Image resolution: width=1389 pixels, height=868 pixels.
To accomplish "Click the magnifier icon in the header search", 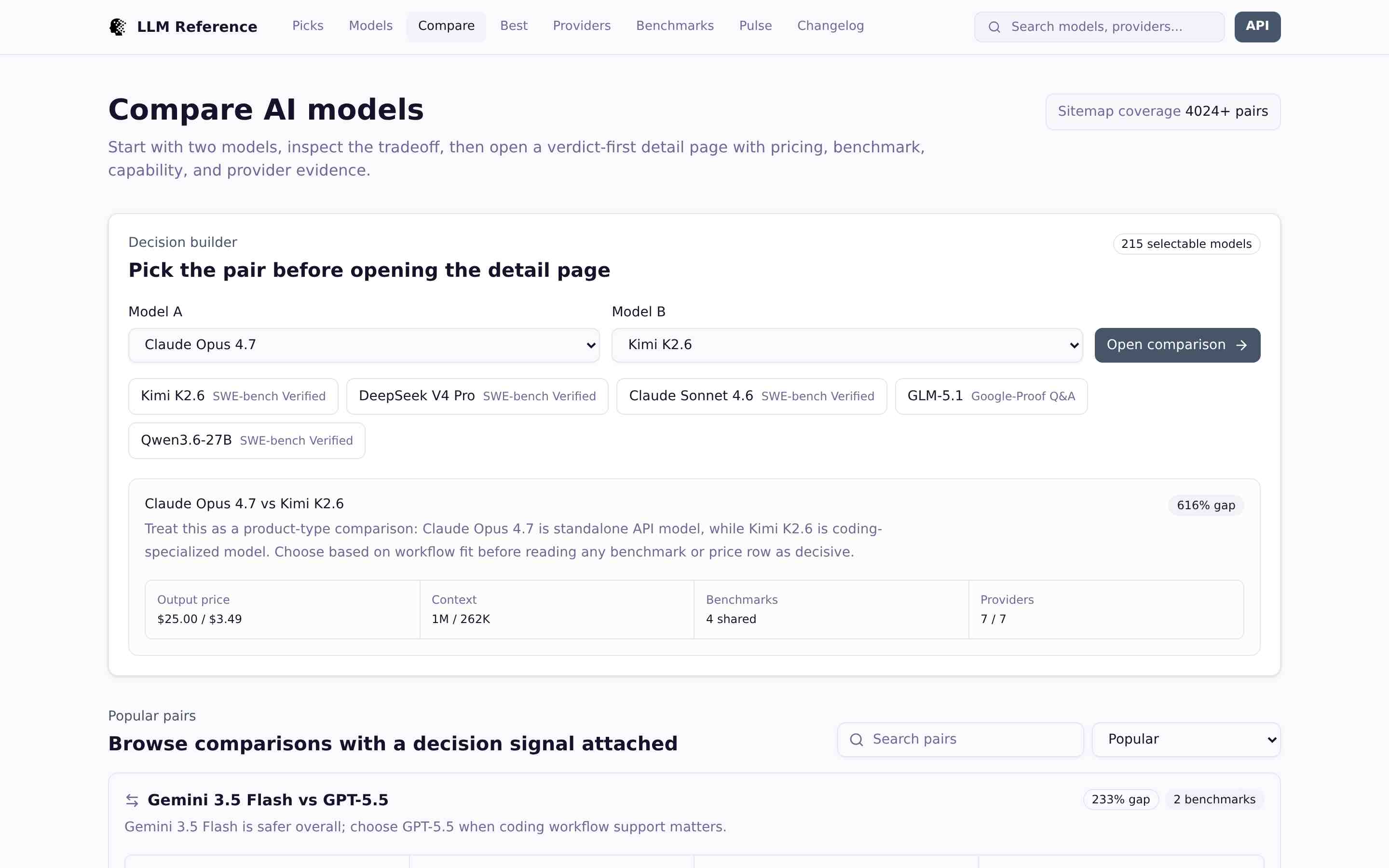I will [994, 27].
